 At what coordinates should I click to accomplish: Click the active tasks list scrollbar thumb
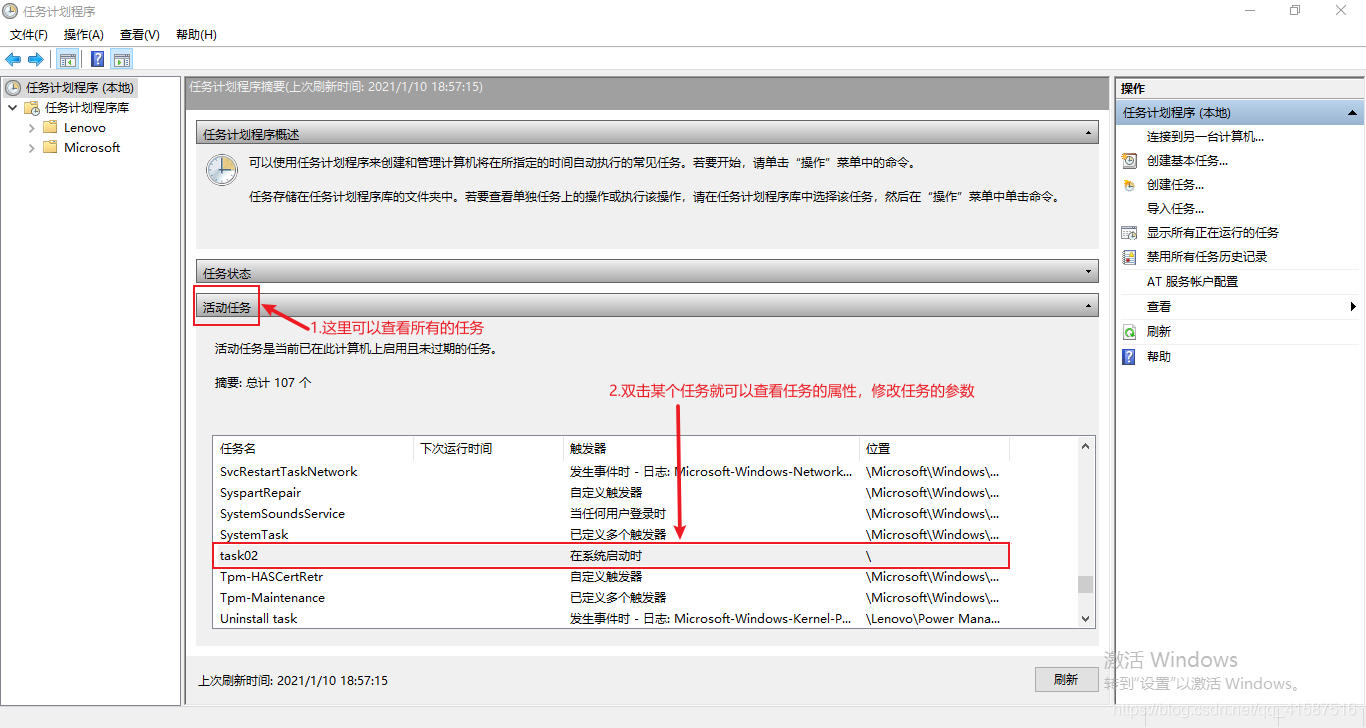coord(1086,584)
